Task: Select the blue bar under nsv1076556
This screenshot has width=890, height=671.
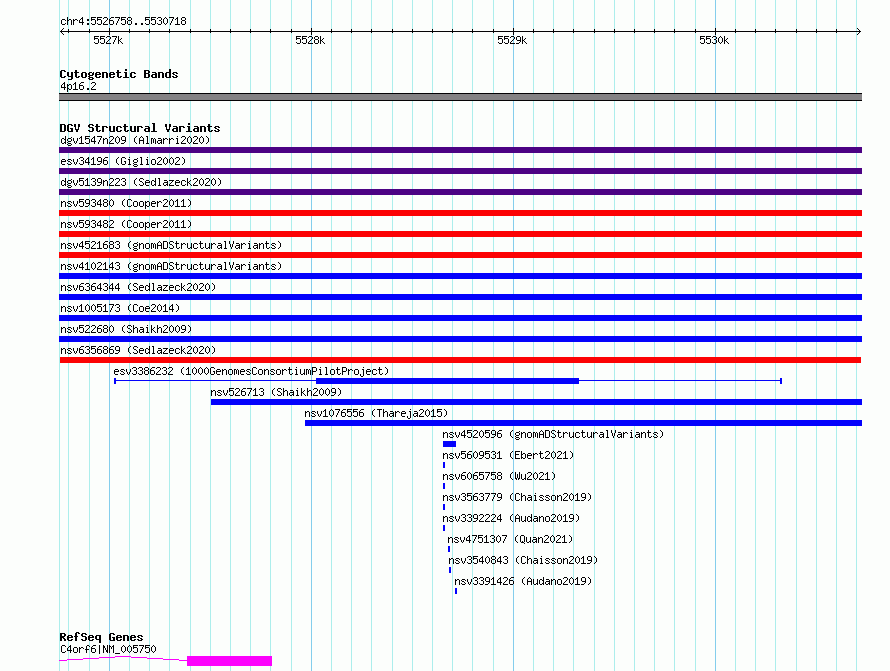Action: 583,423
